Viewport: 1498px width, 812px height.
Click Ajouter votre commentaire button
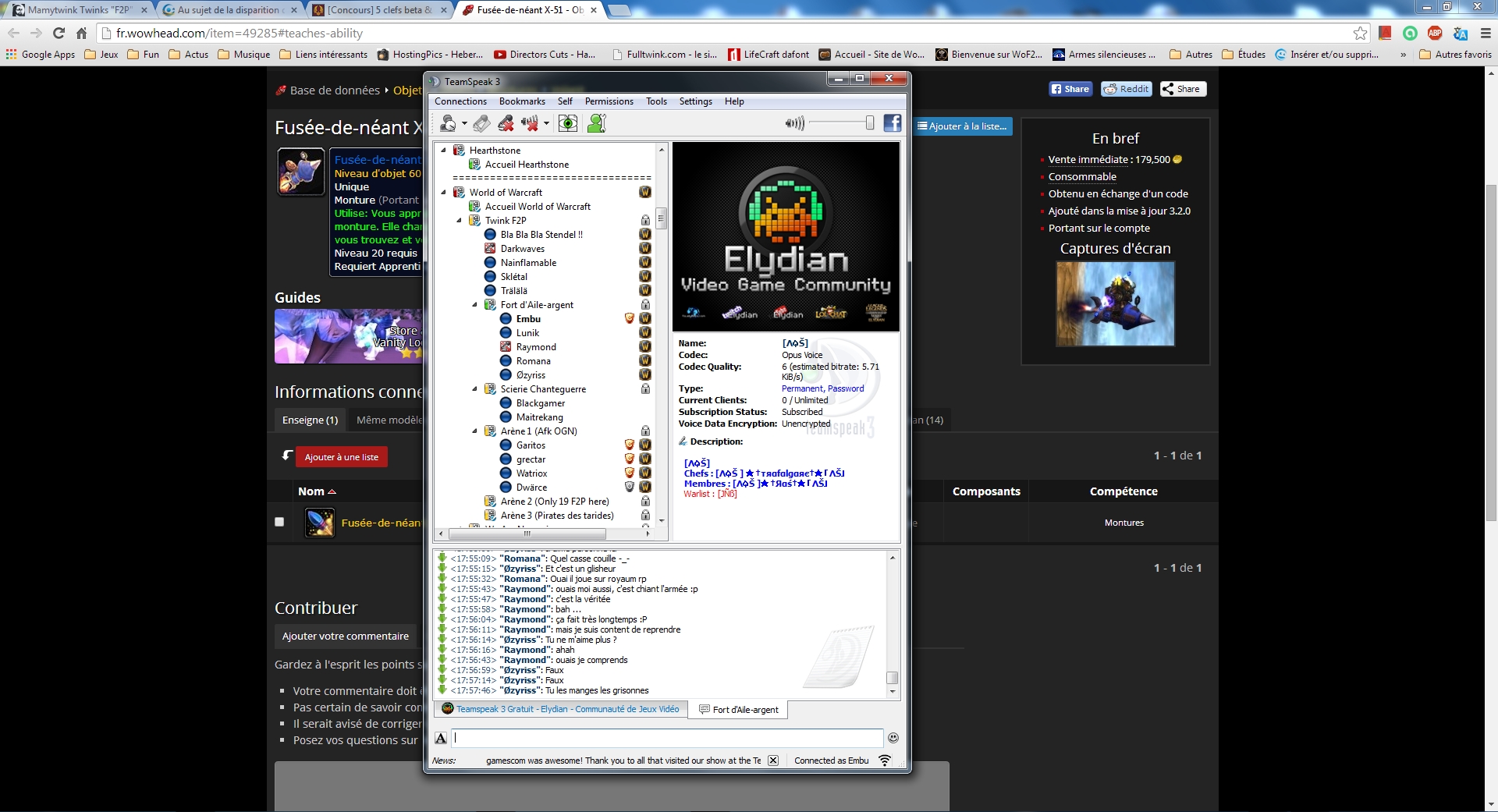click(x=346, y=636)
